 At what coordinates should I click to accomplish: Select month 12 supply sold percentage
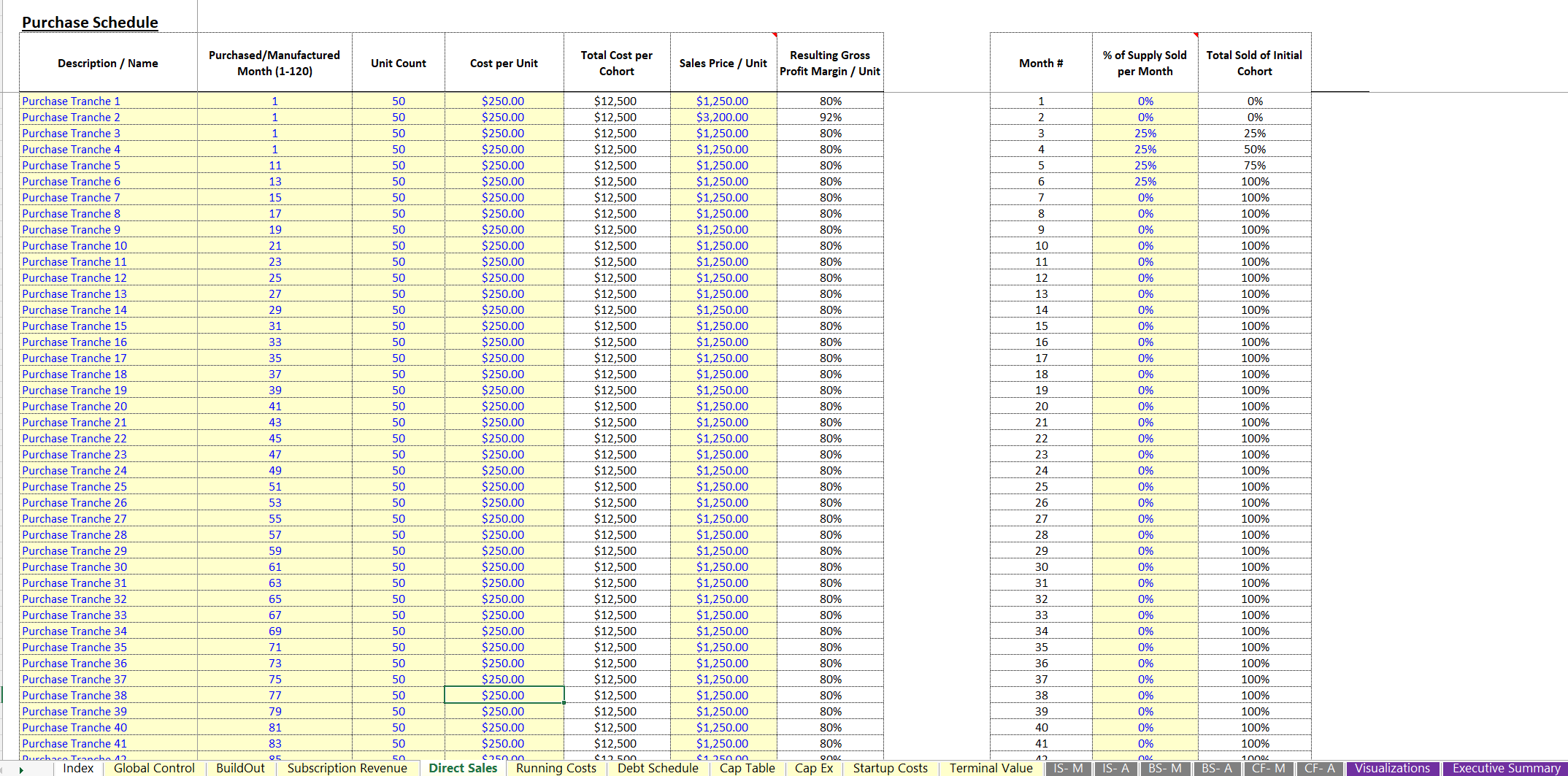[1145, 277]
